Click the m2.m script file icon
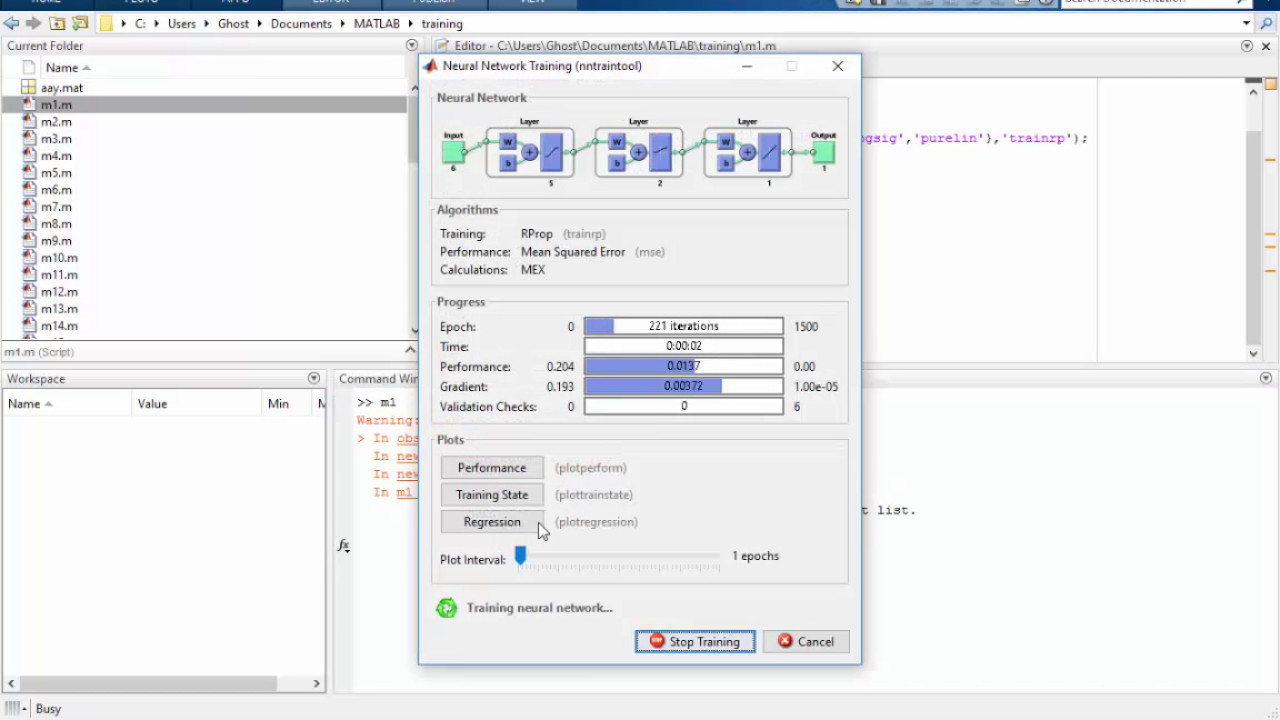The height and width of the screenshot is (720, 1280). point(29,122)
